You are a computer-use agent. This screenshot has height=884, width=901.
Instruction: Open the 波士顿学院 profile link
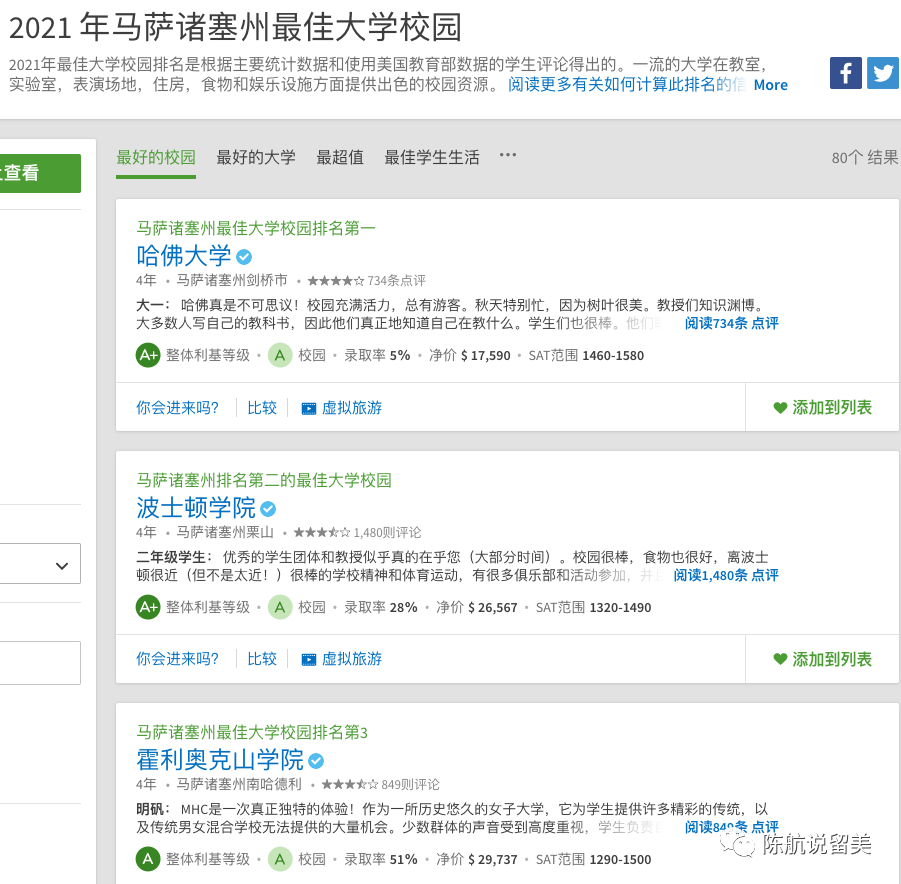pos(196,508)
